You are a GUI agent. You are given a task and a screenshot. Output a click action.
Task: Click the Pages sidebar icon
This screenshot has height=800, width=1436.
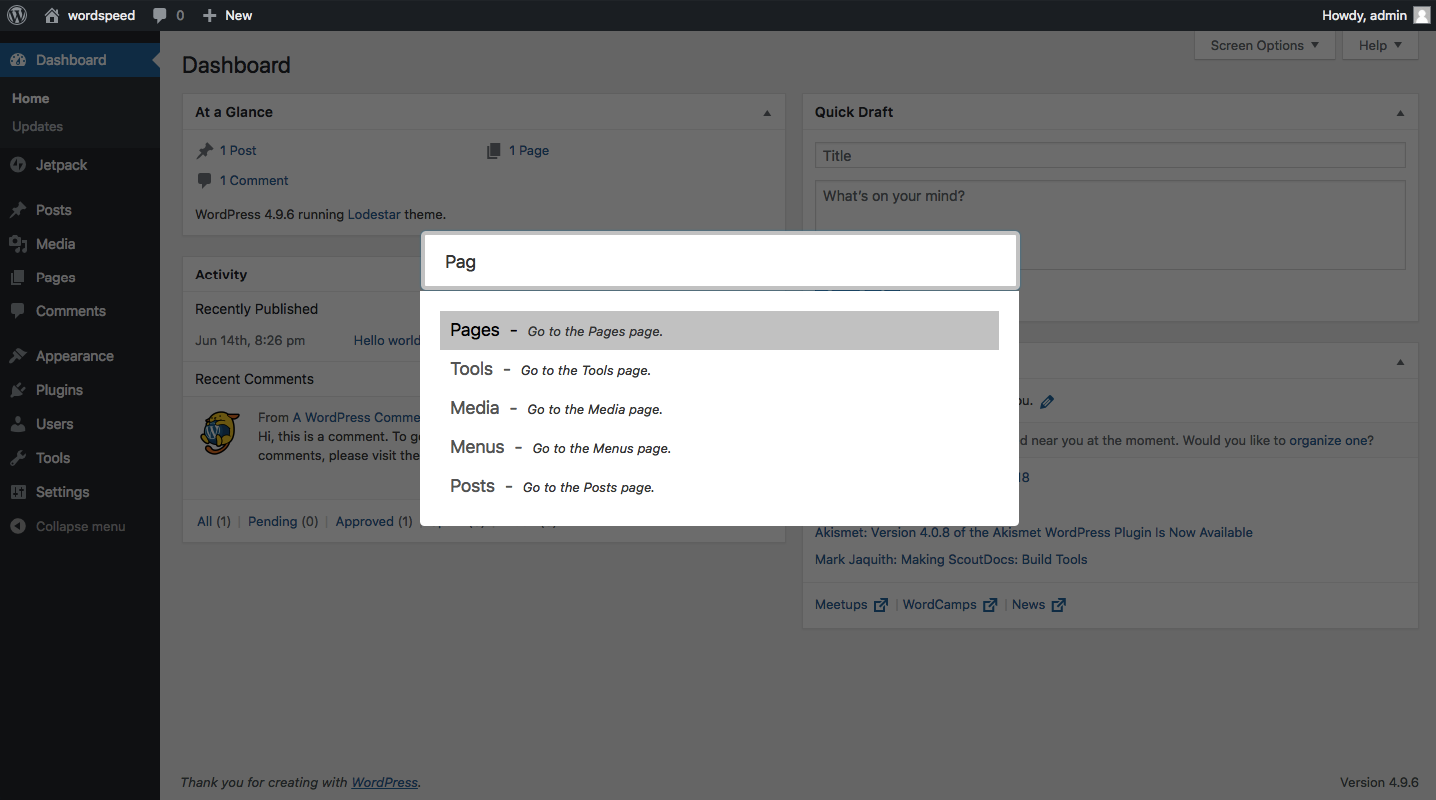[x=18, y=278]
